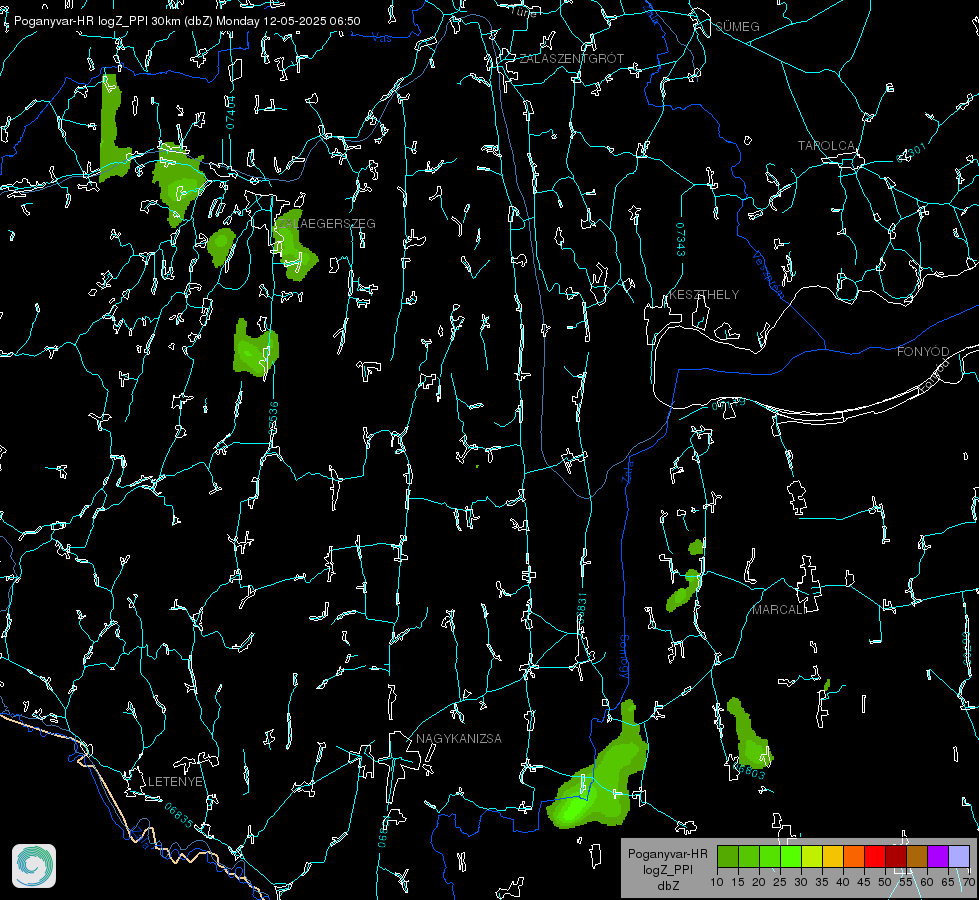Select the 60–65 dBZ purple swatch

pos(937,856)
